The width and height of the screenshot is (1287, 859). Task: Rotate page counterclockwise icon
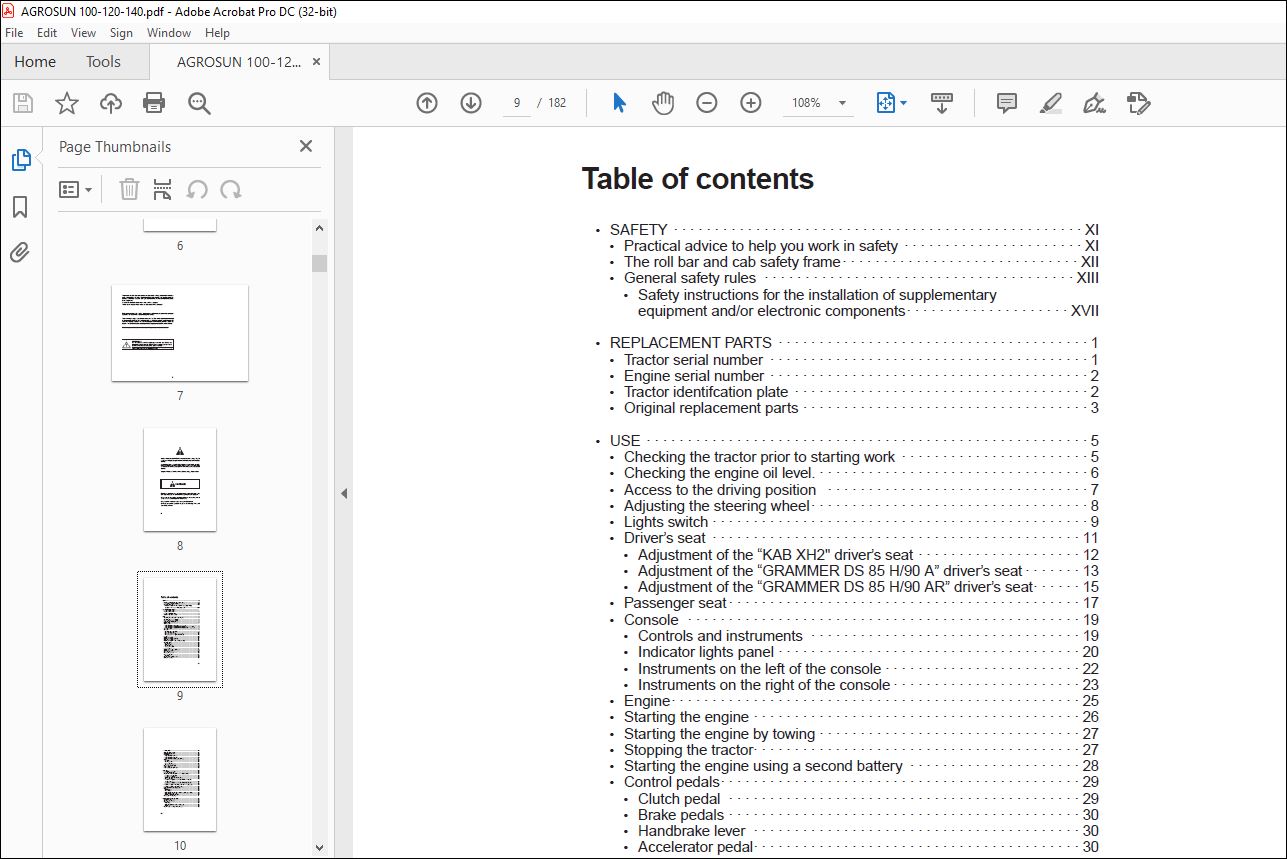tap(197, 189)
